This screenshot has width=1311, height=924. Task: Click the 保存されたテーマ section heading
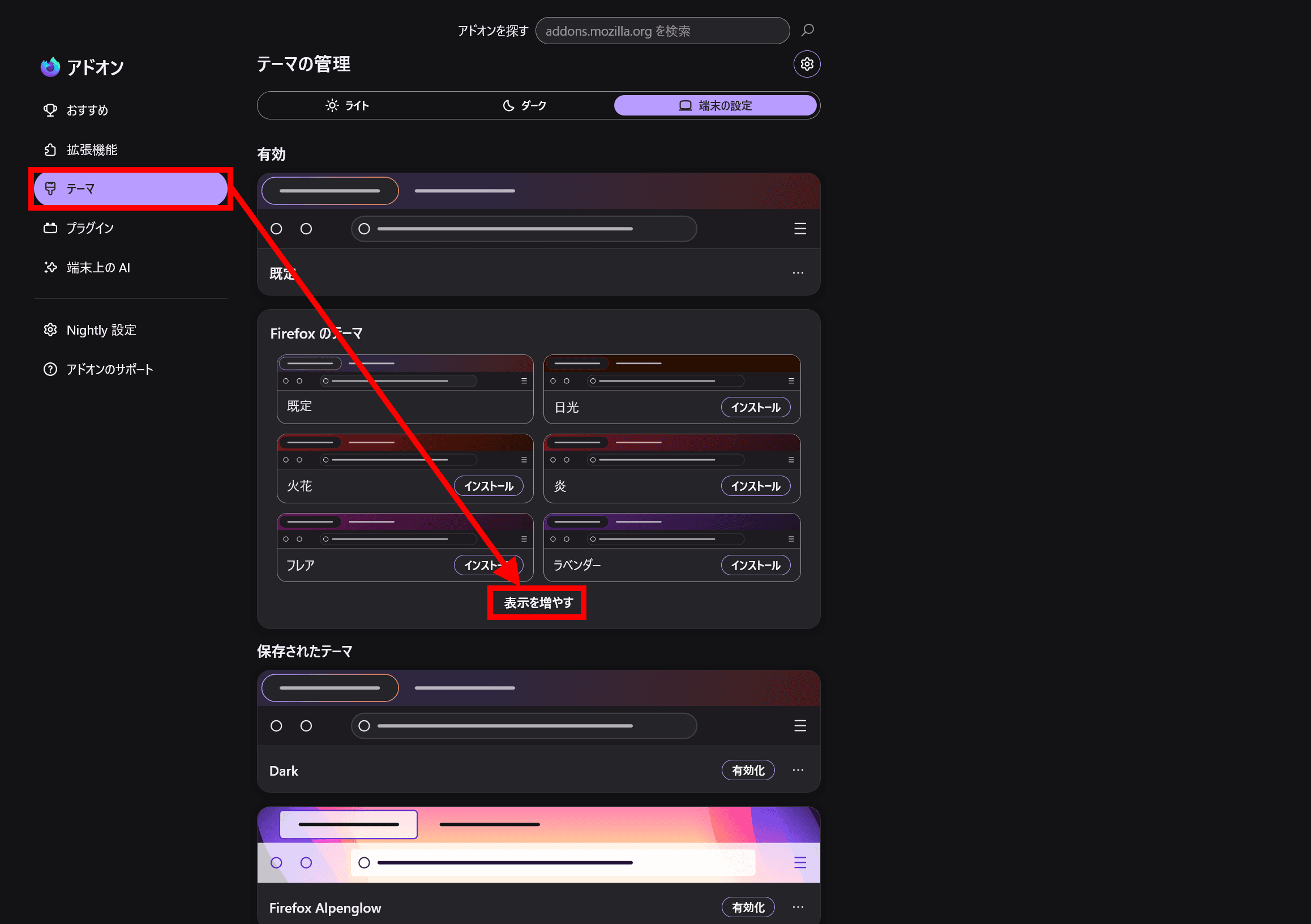[305, 651]
